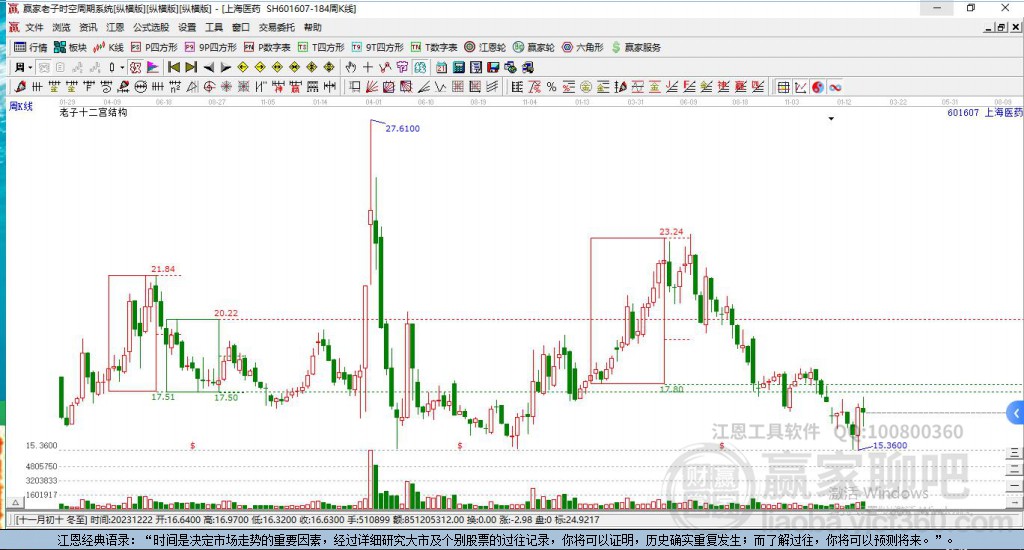Image resolution: width=1024 pixels, height=550 pixels.
Task: Open the 窗口 menu
Action: pyautogui.click(x=241, y=27)
